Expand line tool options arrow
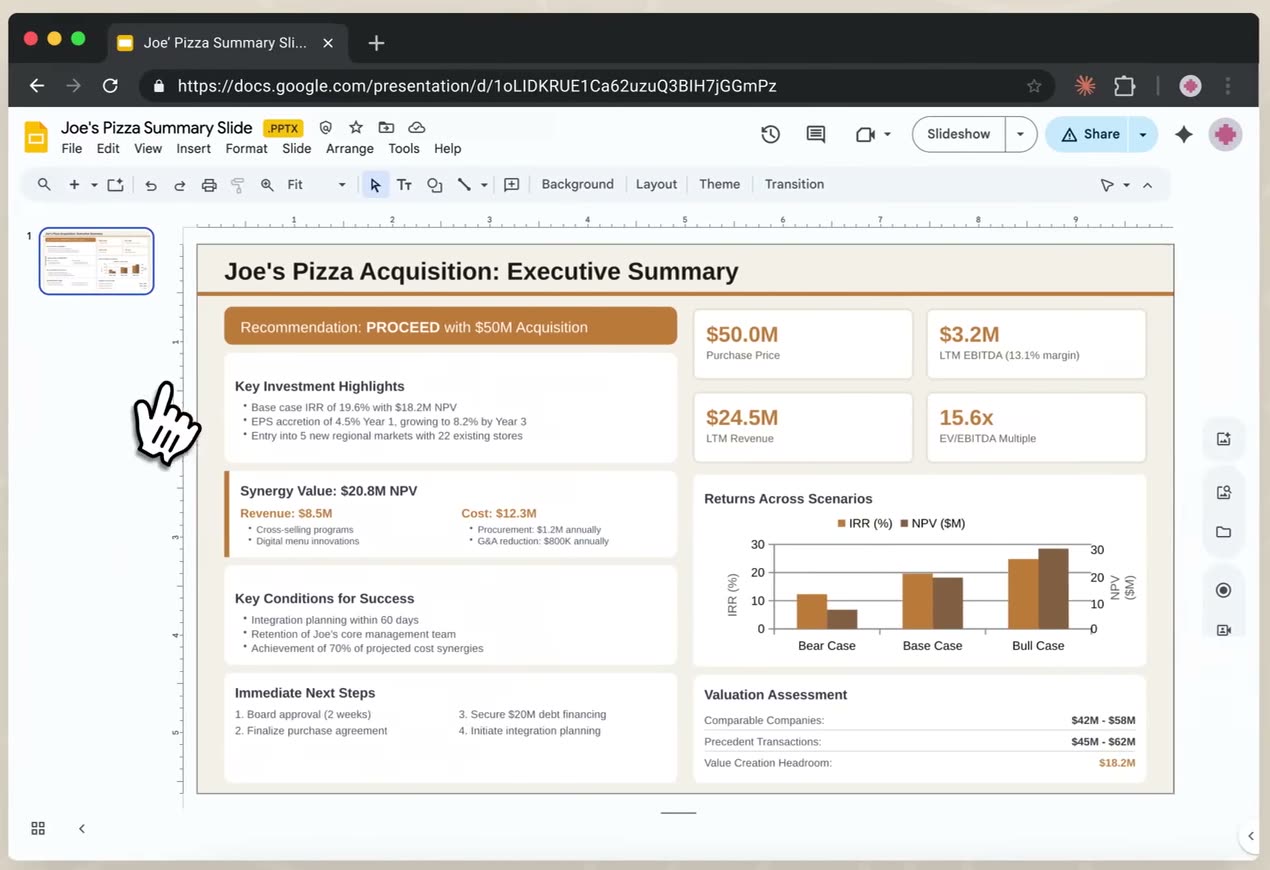 [x=484, y=184]
